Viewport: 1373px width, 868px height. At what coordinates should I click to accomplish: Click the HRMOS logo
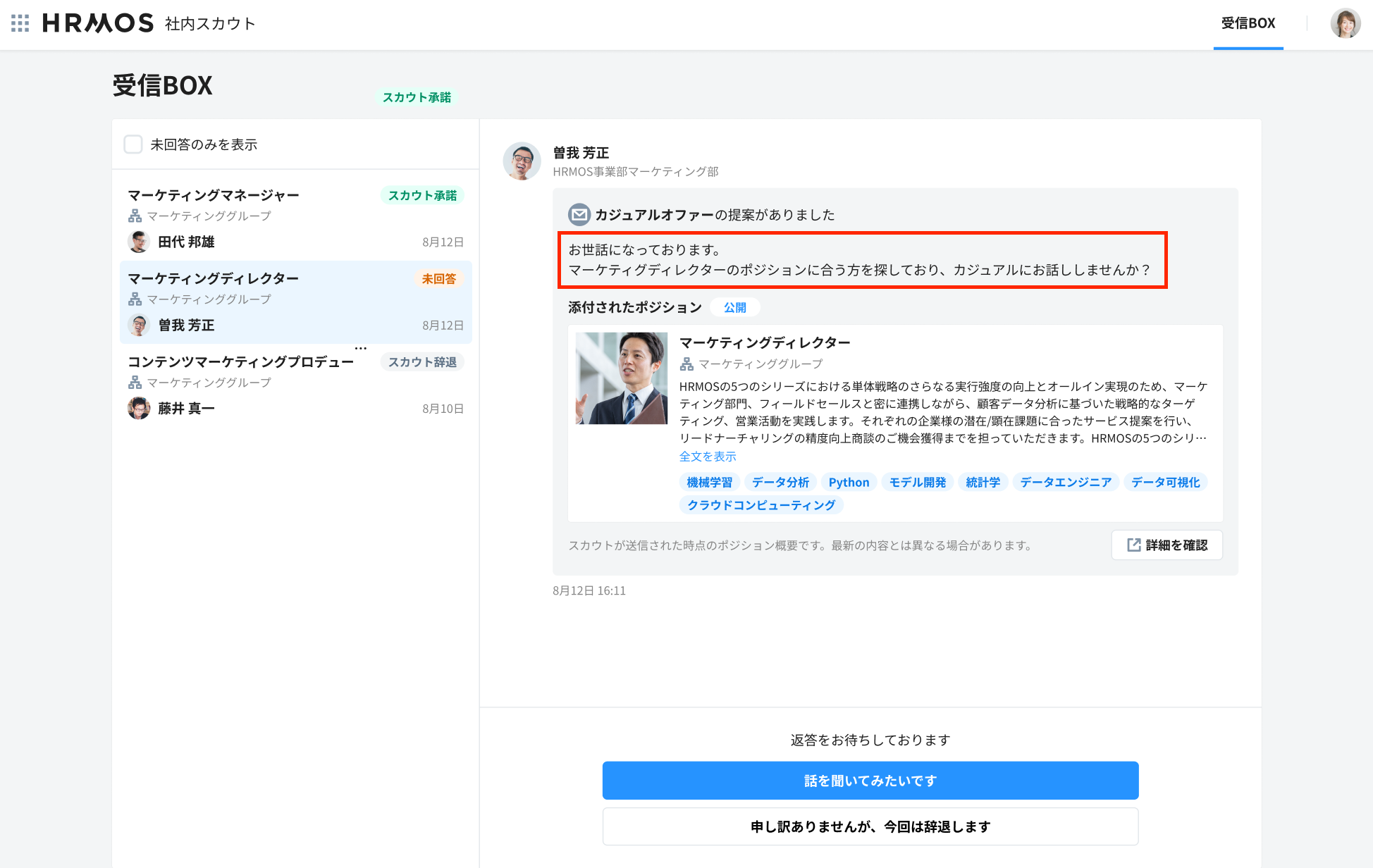[98, 23]
